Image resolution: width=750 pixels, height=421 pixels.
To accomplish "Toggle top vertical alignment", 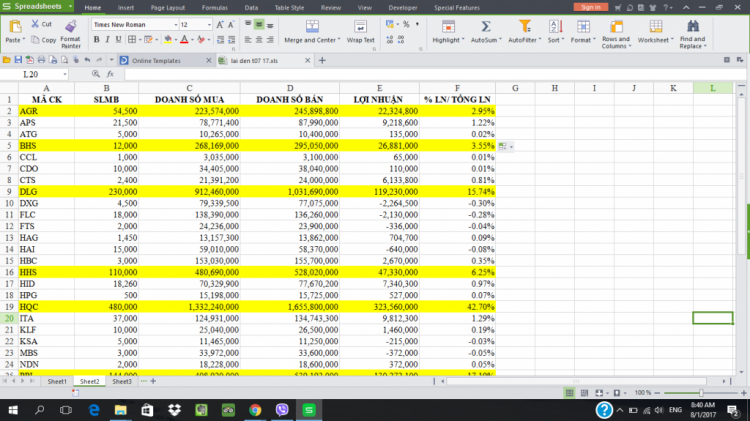I will coord(248,24).
